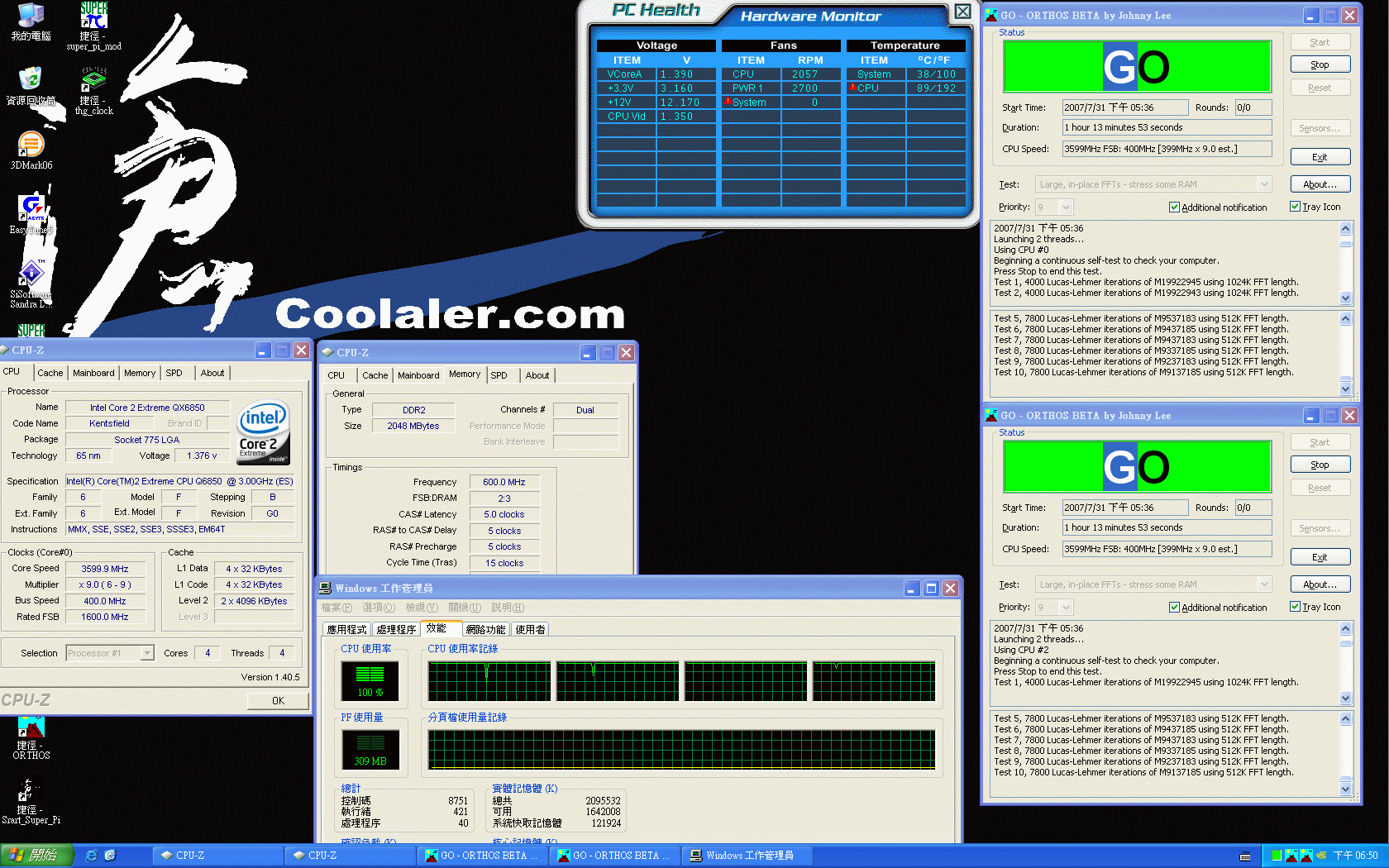The width and height of the screenshot is (1389, 868).
Task: Click the red CPU temperature warning icon
Action: pyautogui.click(x=852, y=88)
